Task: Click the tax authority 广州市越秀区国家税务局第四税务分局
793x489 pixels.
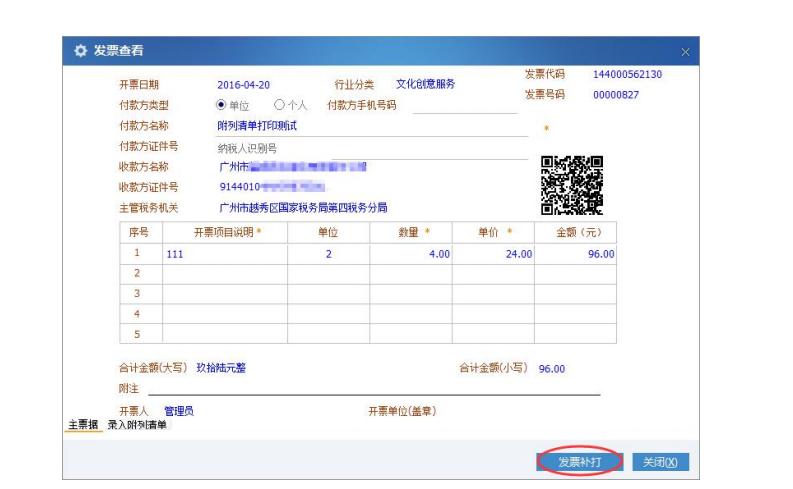Action: point(303,208)
